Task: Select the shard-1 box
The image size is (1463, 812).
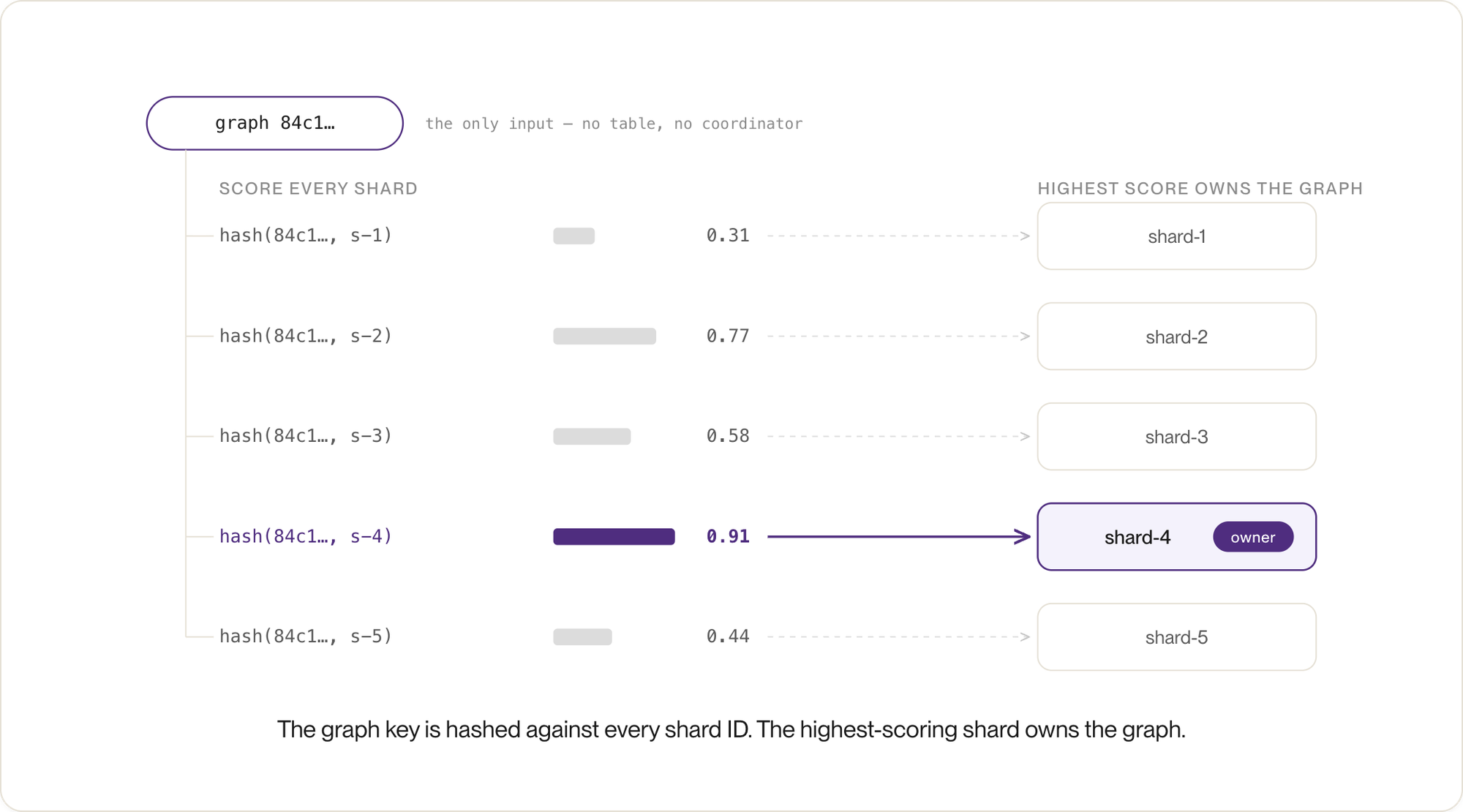Action: (1176, 236)
